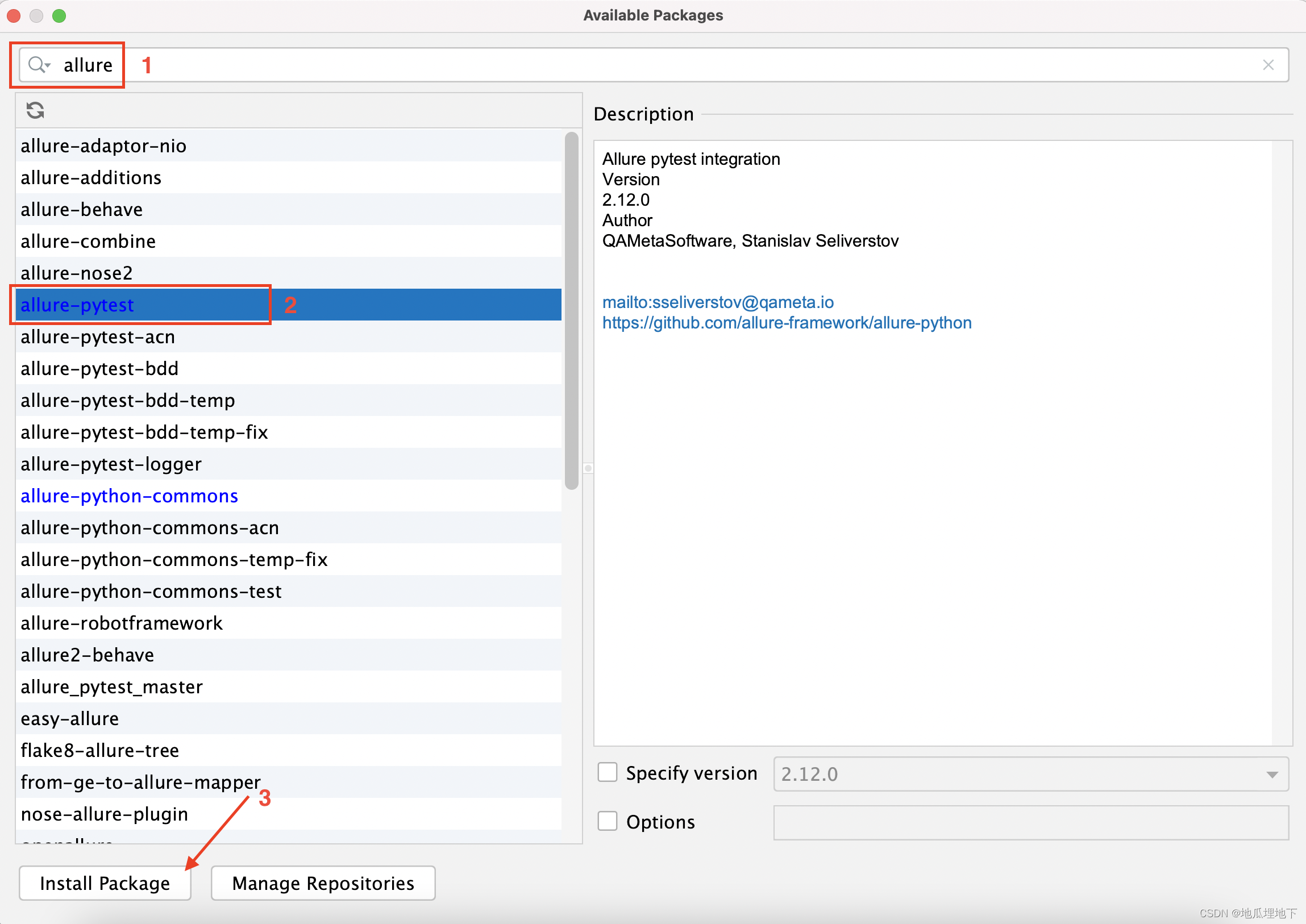Open Manage Repositories
The height and width of the screenshot is (924, 1306).
click(x=323, y=883)
